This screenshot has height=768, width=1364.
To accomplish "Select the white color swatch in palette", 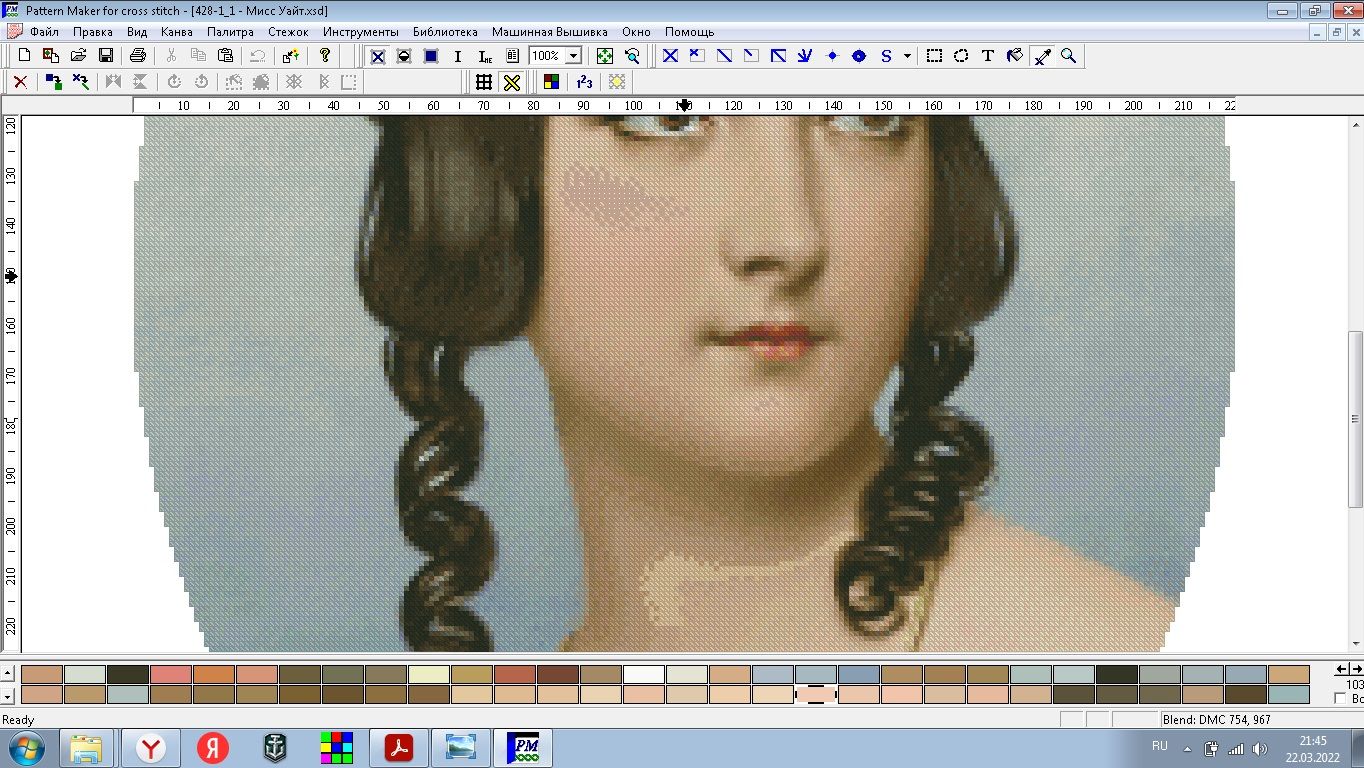I will [644, 675].
